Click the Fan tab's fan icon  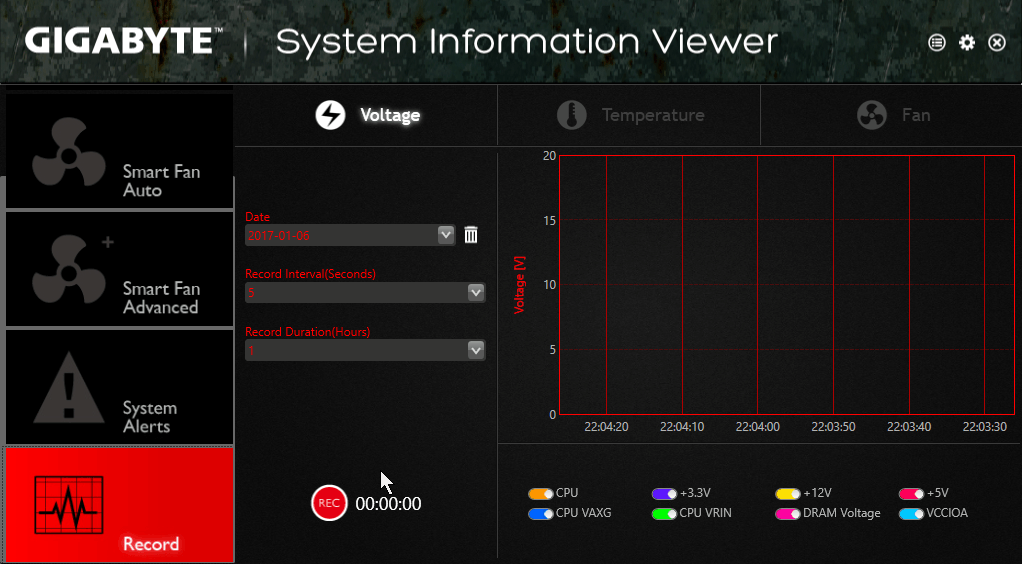tap(872, 115)
